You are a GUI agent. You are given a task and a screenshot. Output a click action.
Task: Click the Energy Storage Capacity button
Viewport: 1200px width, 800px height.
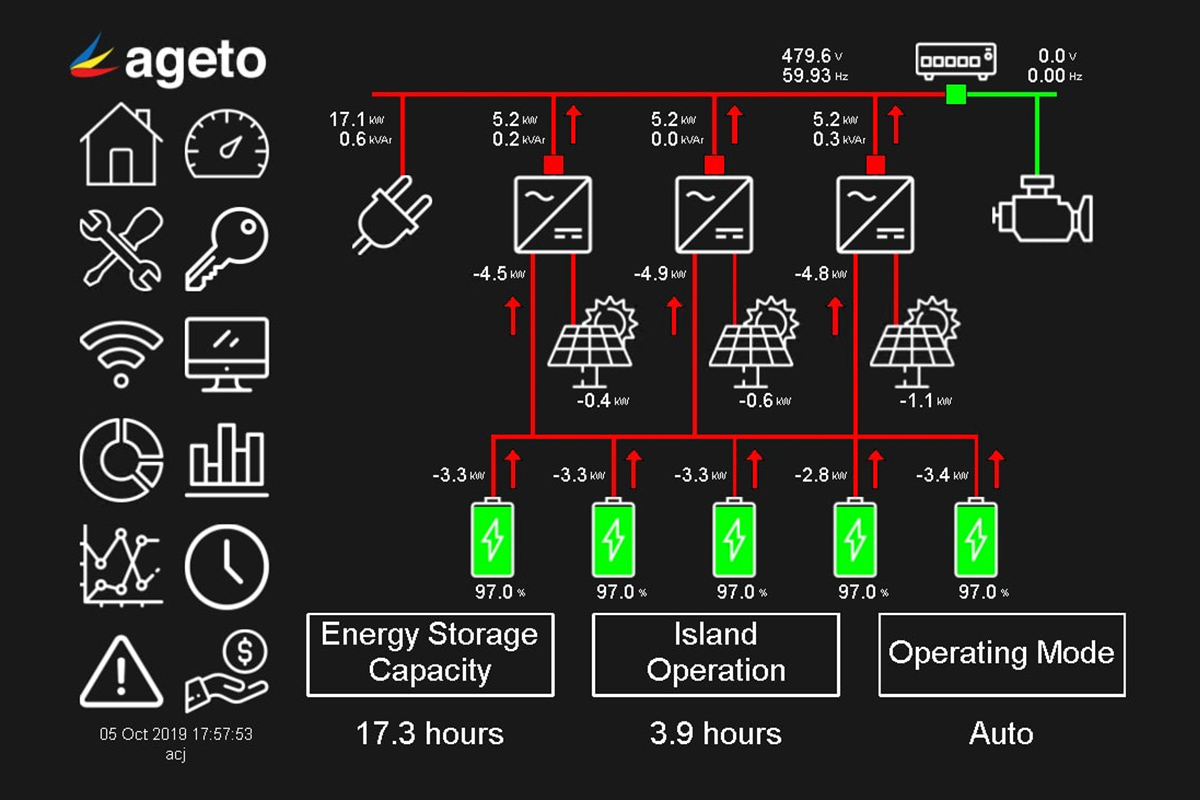430,654
